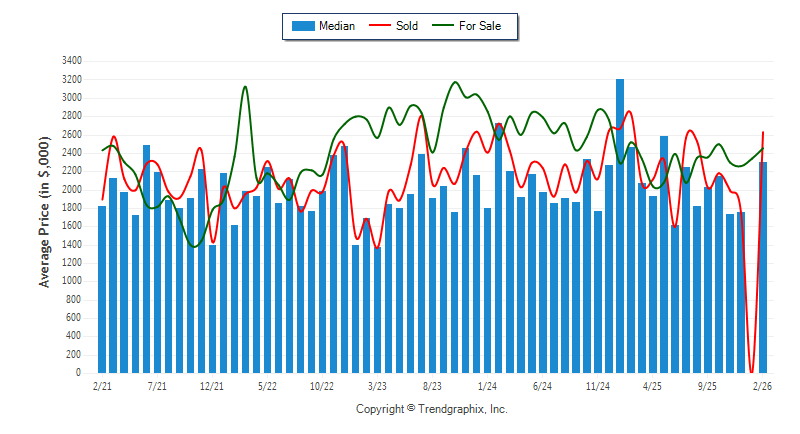Click the last Median bar at 2/26
This screenshot has height=434, width=800.
pyautogui.click(x=763, y=267)
